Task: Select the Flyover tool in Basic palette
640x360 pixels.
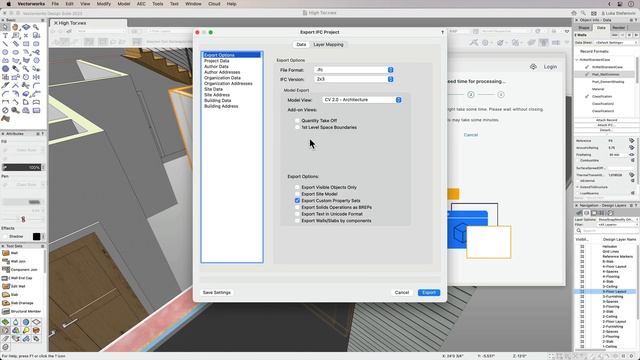Action: pos(26,27)
